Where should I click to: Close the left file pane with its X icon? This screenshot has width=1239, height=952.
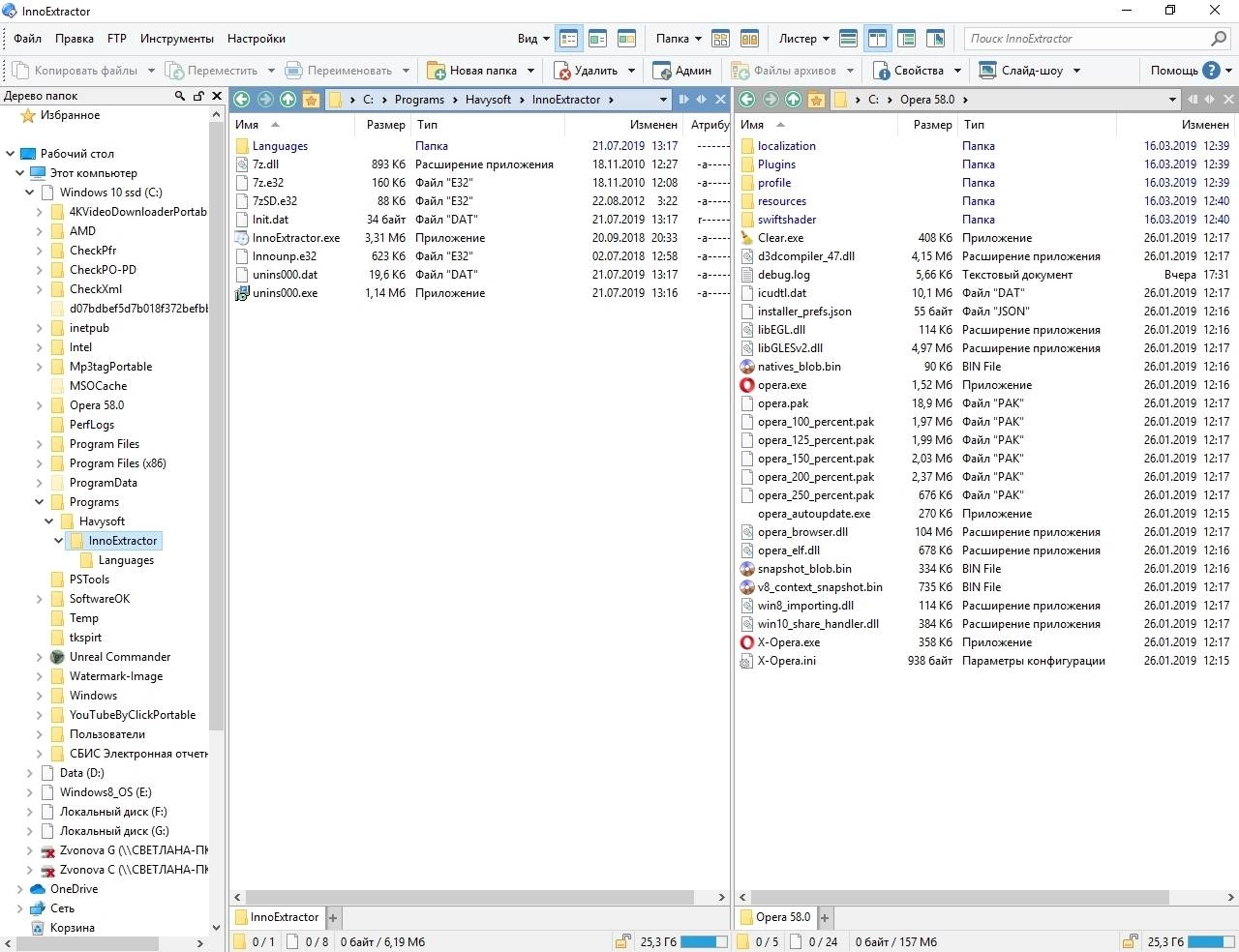pos(720,99)
